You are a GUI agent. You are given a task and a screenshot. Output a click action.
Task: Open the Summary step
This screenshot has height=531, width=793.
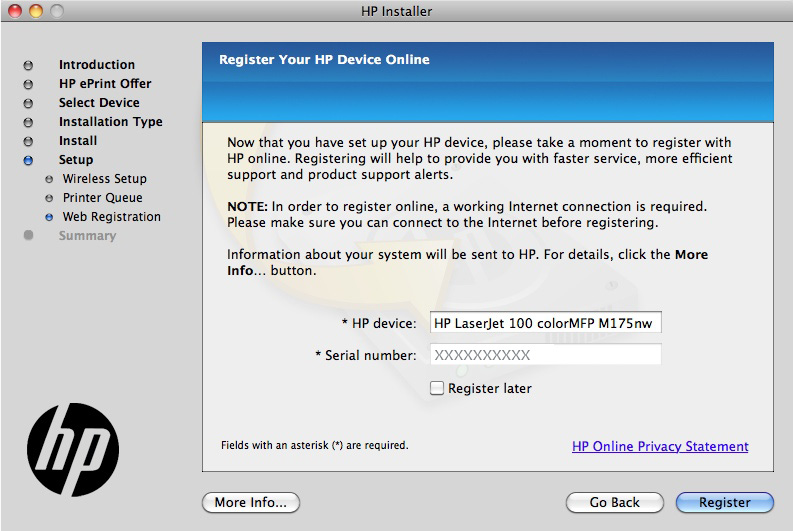coord(87,236)
